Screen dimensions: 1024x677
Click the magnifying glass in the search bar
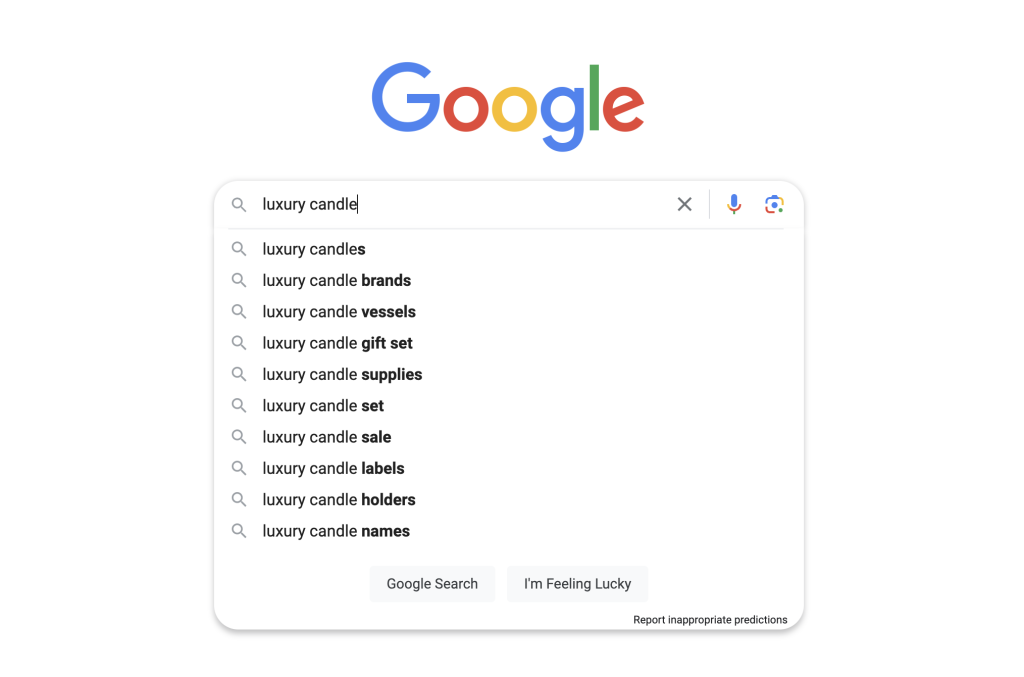239,204
